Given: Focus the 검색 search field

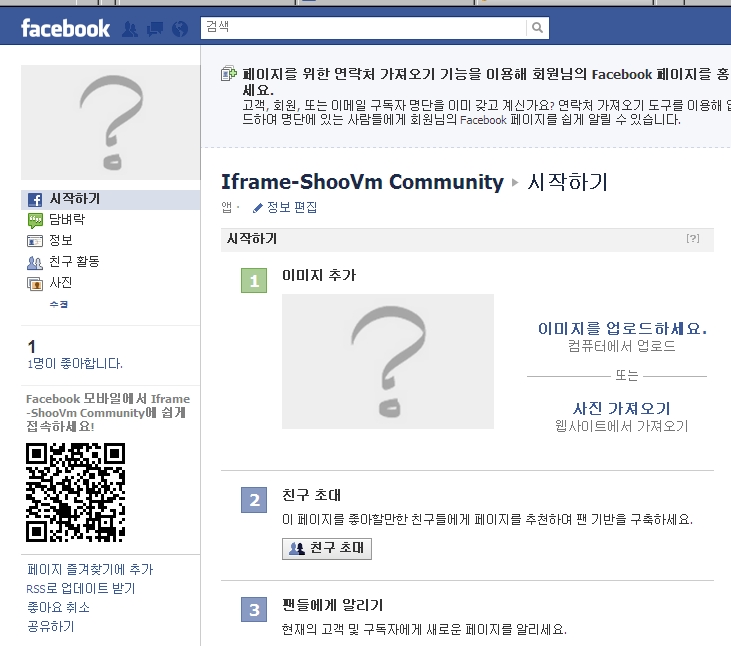Looking at the screenshot, I should pyautogui.click(x=364, y=28).
